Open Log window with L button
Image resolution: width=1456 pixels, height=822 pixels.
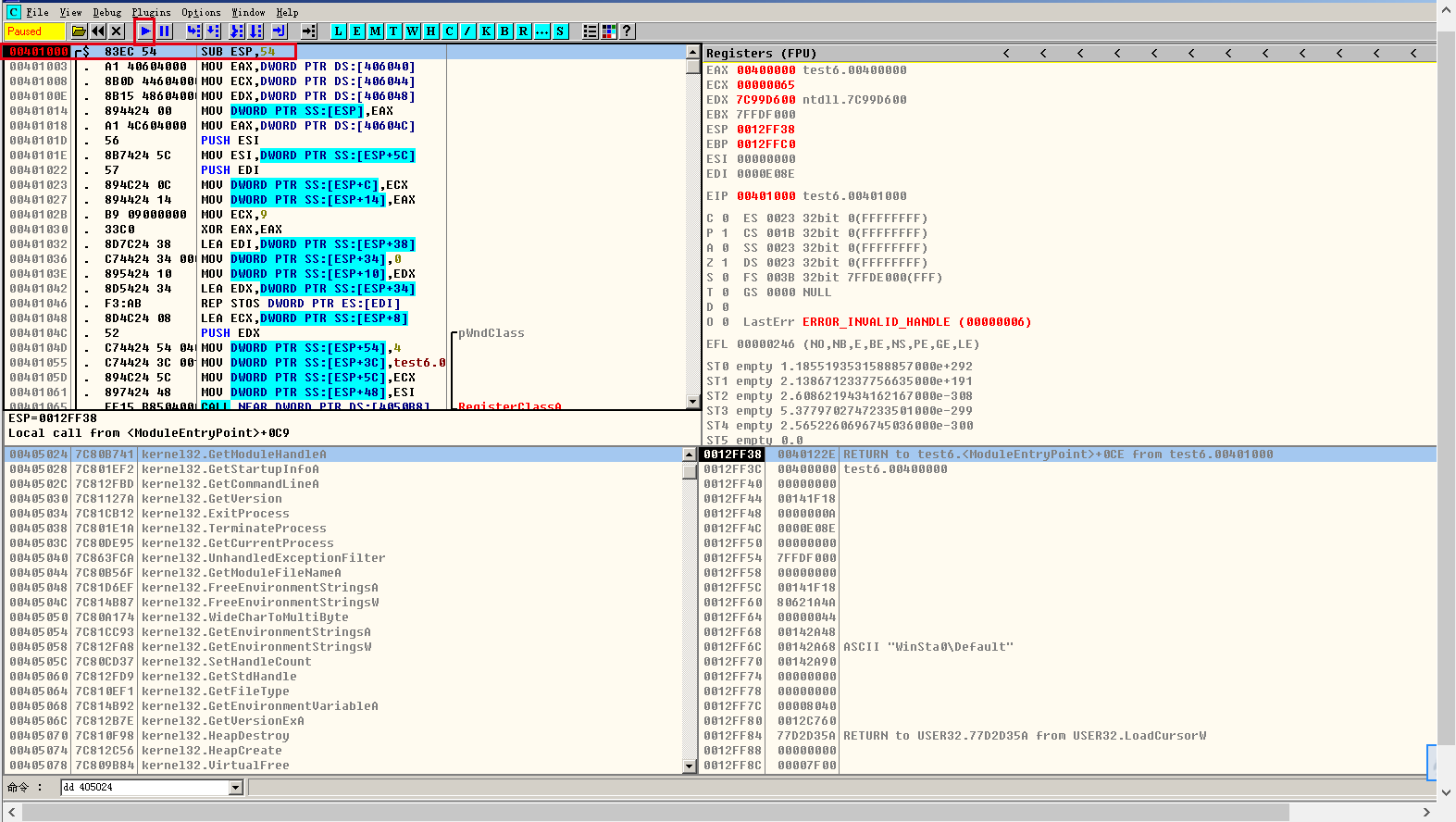[x=339, y=31]
